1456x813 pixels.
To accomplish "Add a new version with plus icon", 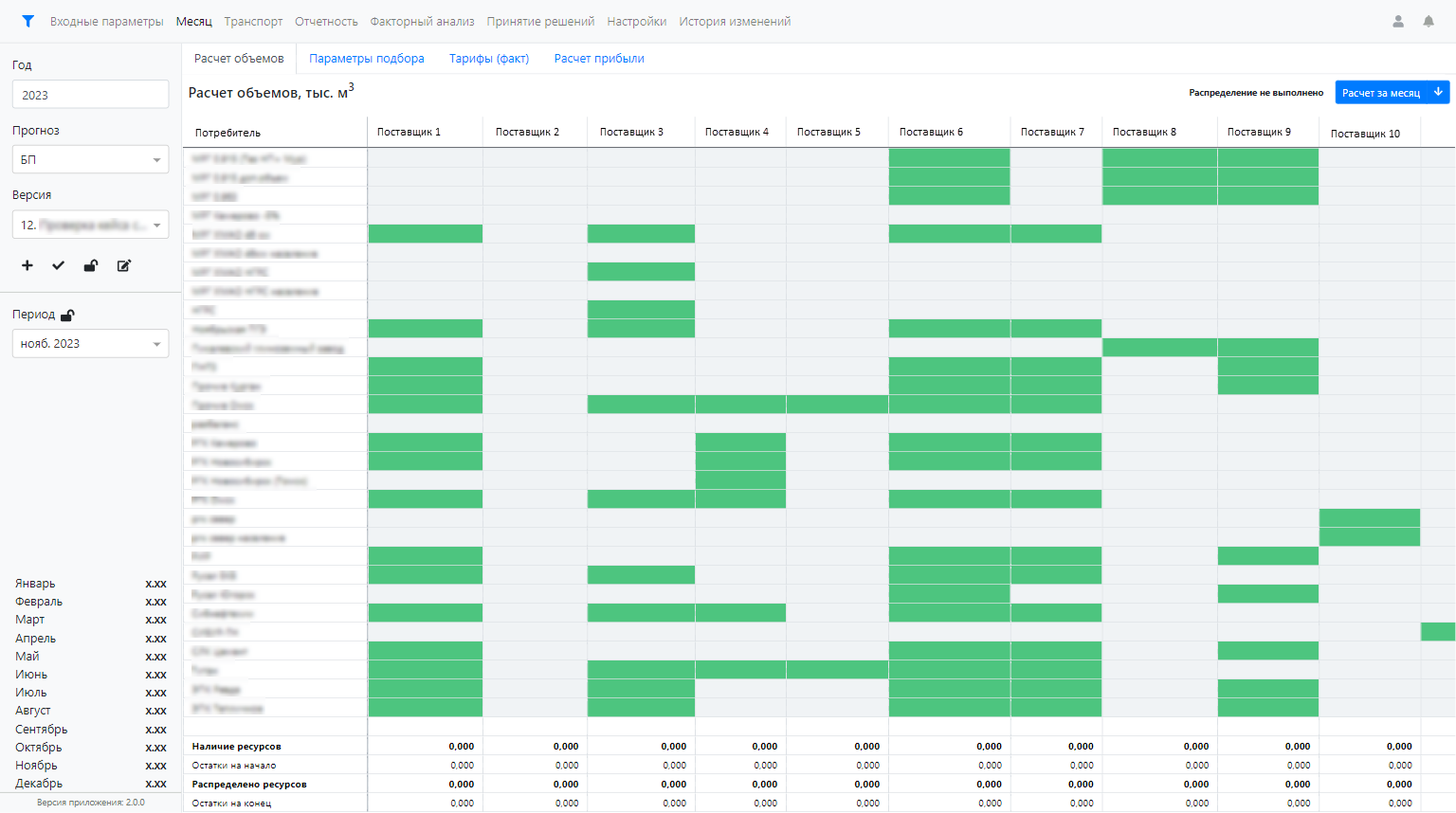I will [x=27, y=265].
